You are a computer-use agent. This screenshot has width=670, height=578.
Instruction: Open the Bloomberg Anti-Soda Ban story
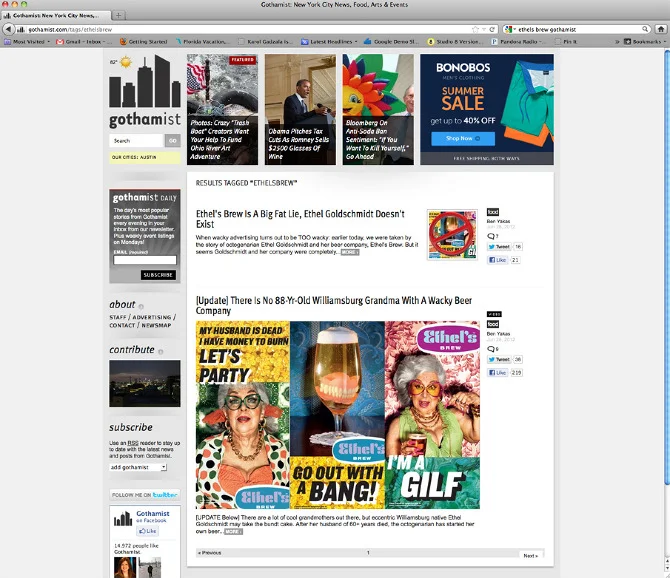pyautogui.click(x=378, y=109)
